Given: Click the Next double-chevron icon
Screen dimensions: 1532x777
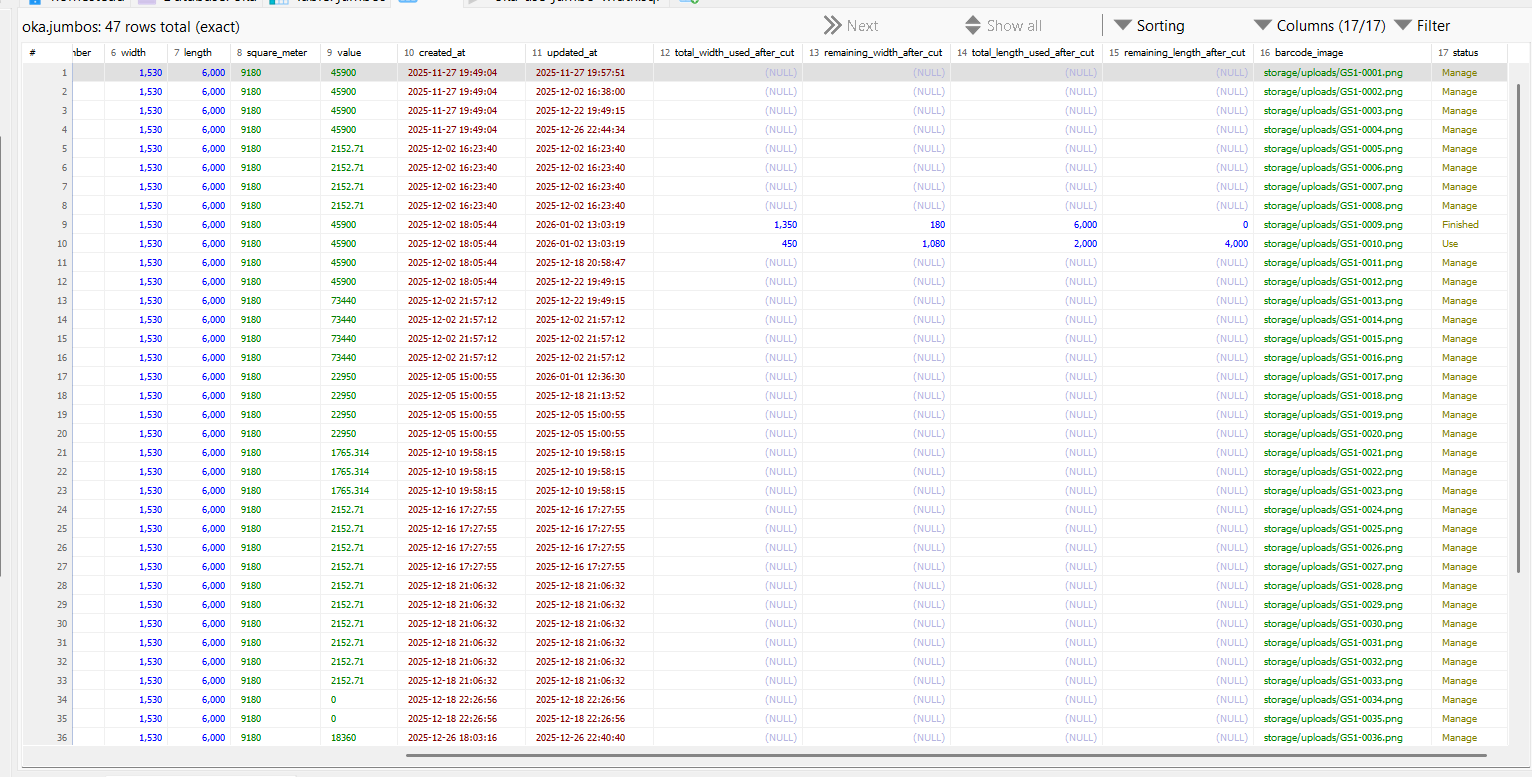Looking at the screenshot, I should tap(832, 26).
